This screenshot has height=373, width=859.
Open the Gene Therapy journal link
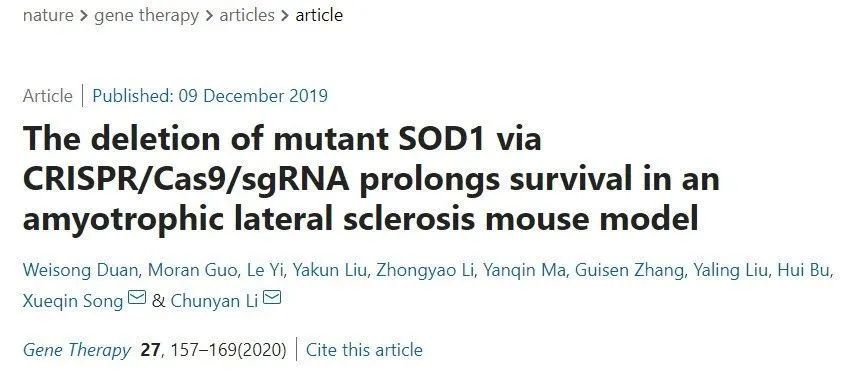77,351
